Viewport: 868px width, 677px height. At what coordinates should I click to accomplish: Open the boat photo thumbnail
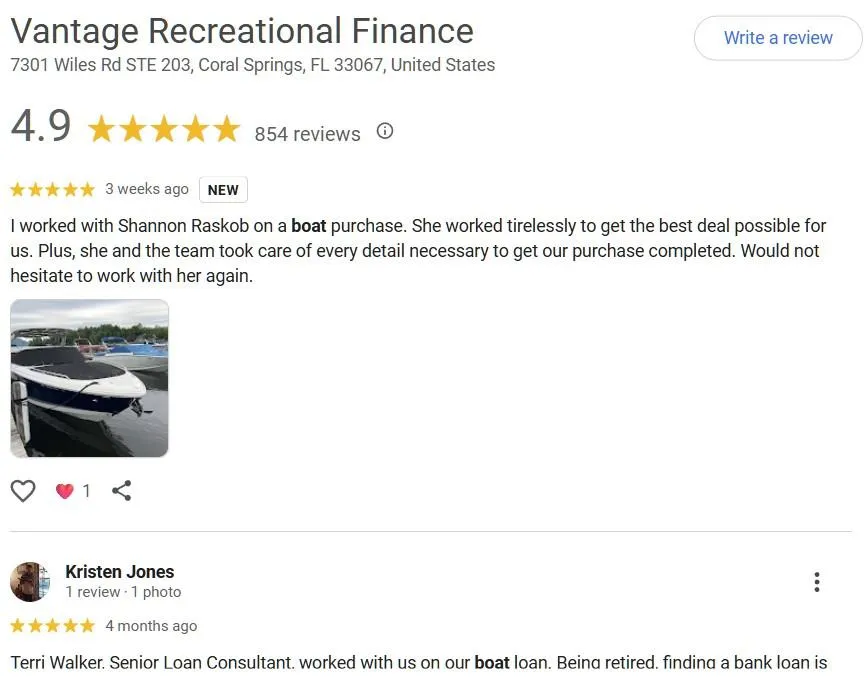pyautogui.click(x=89, y=378)
